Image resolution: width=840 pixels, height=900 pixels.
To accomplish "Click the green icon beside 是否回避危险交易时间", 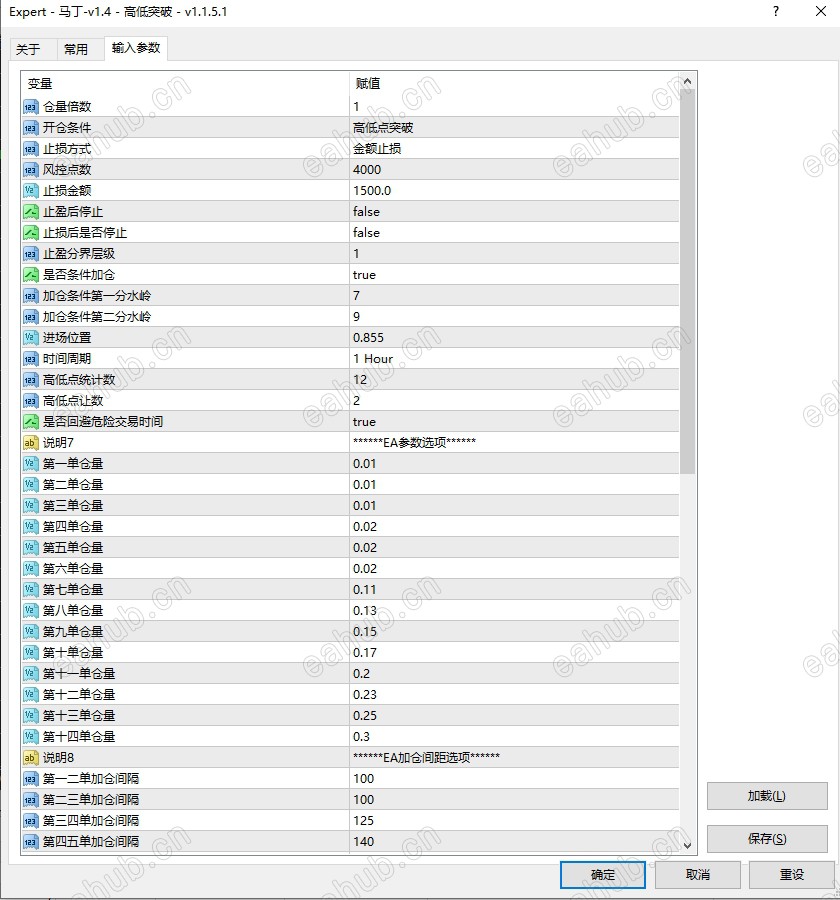I will coord(30,422).
